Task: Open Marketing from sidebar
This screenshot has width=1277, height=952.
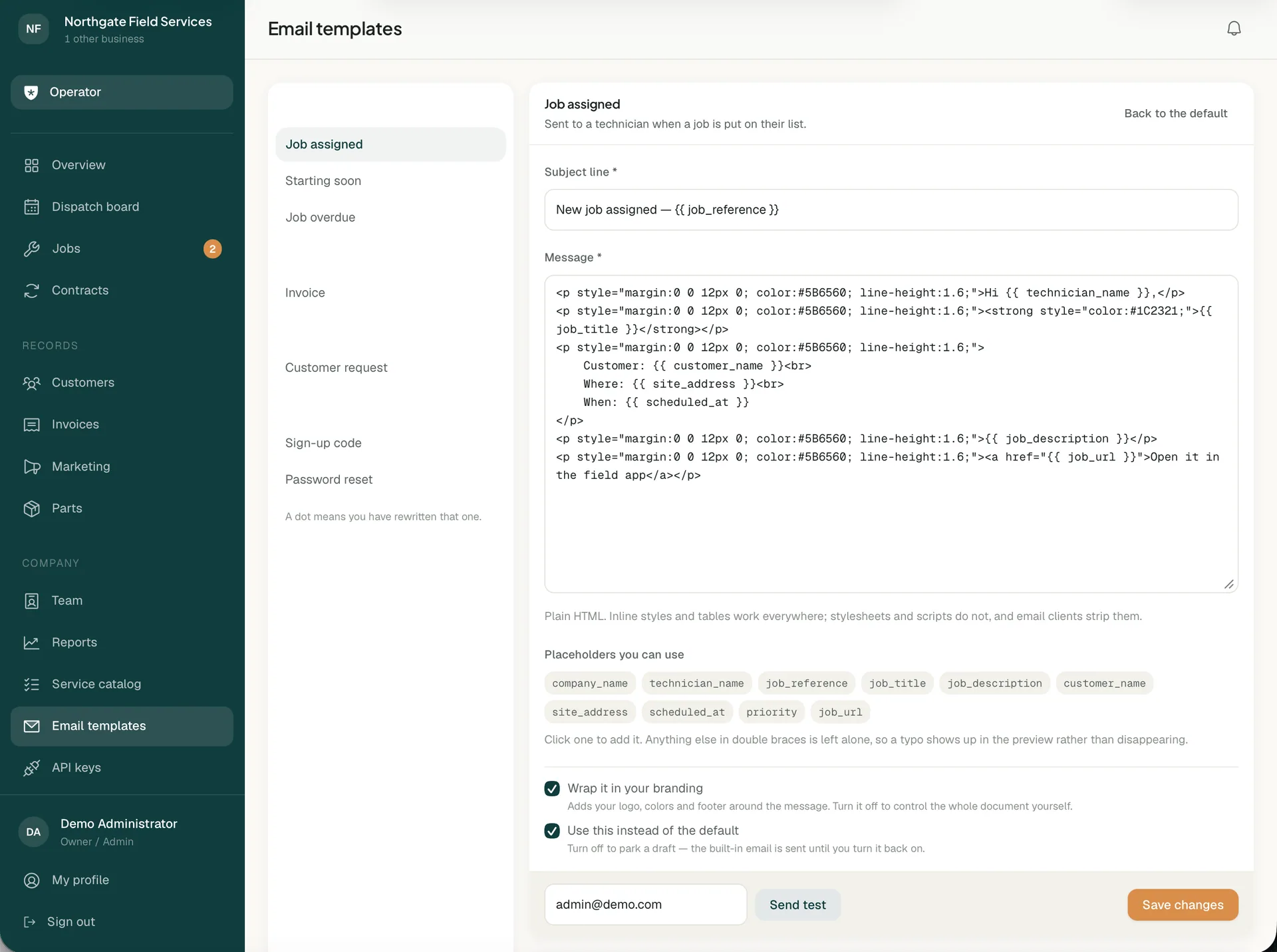Action: (x=122, y=466)
